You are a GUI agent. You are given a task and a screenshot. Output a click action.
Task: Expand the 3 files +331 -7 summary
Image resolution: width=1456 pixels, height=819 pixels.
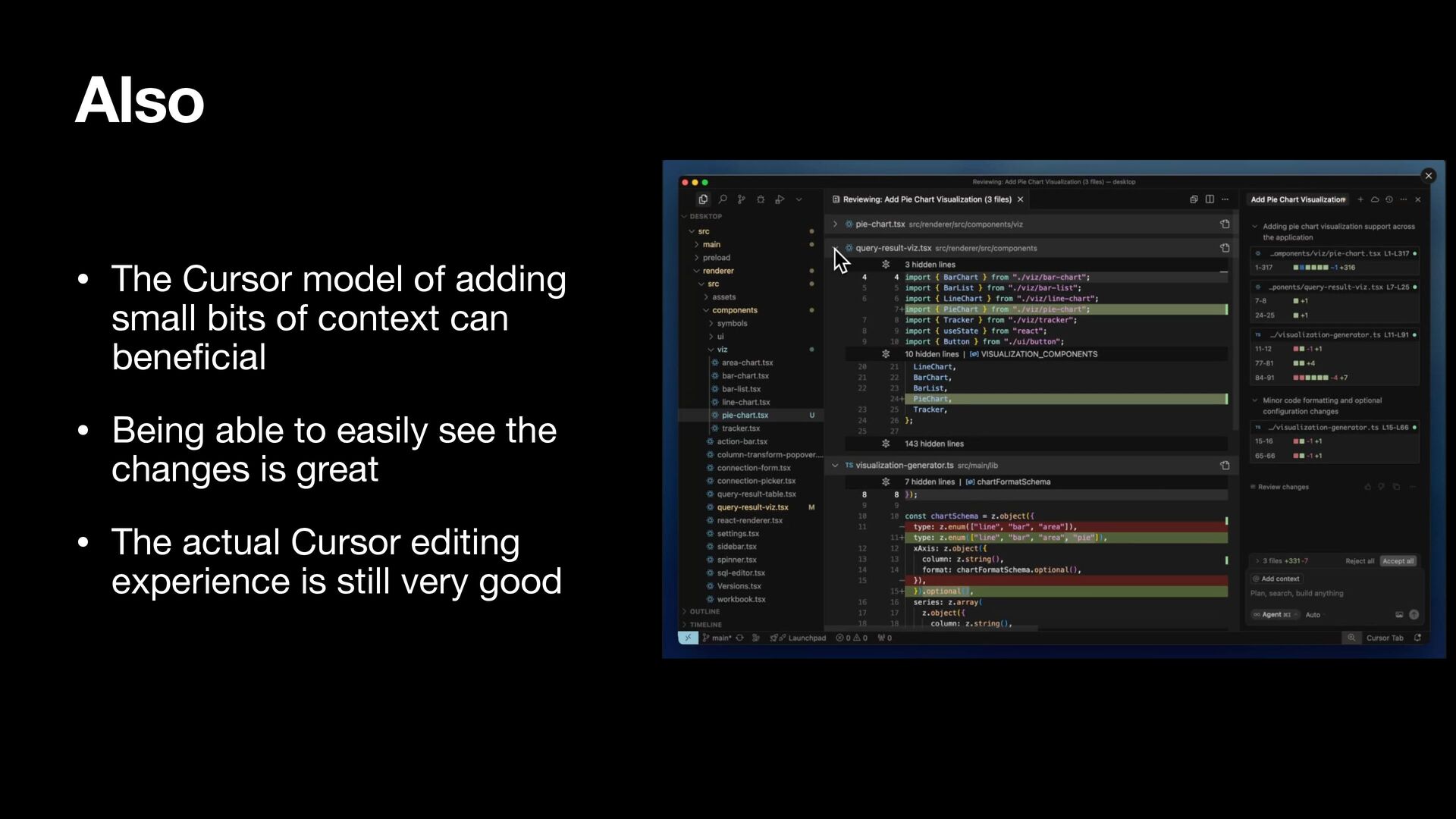[x=1281, y=561]
